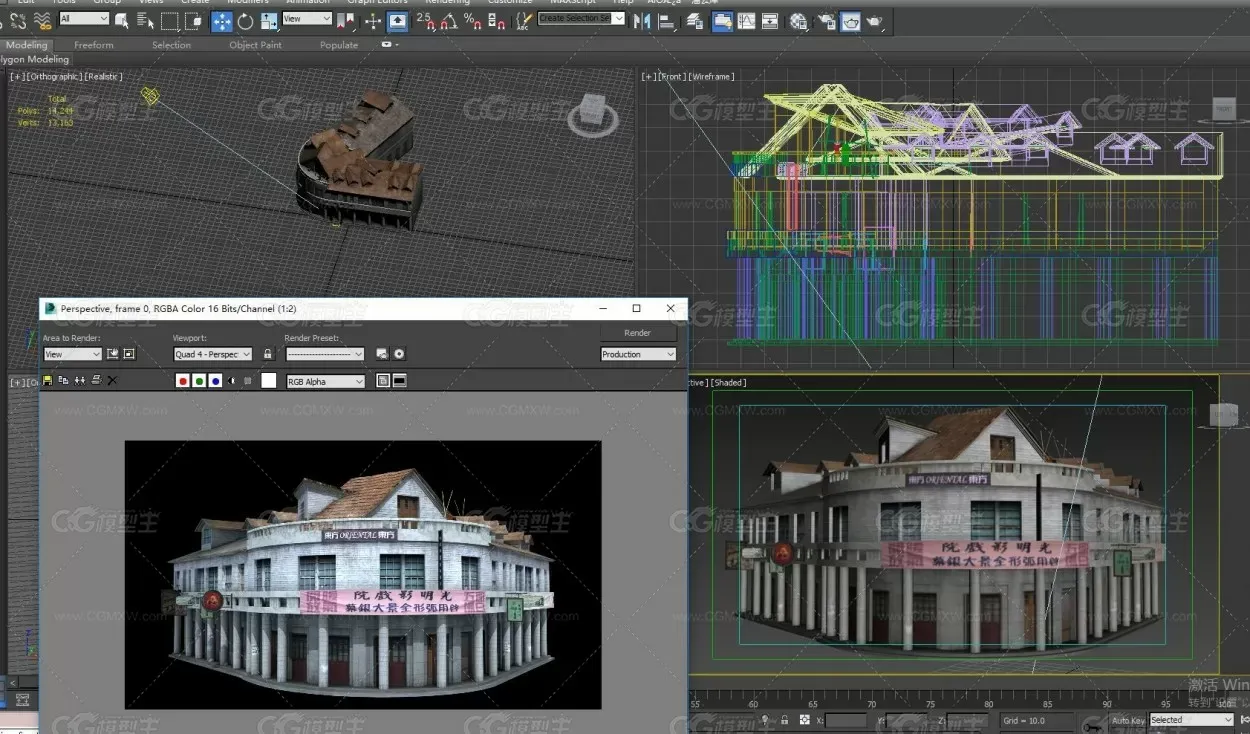Save the rendered image
The image size is (1250, 734).
pyautogui.click(x=47, y=381)
